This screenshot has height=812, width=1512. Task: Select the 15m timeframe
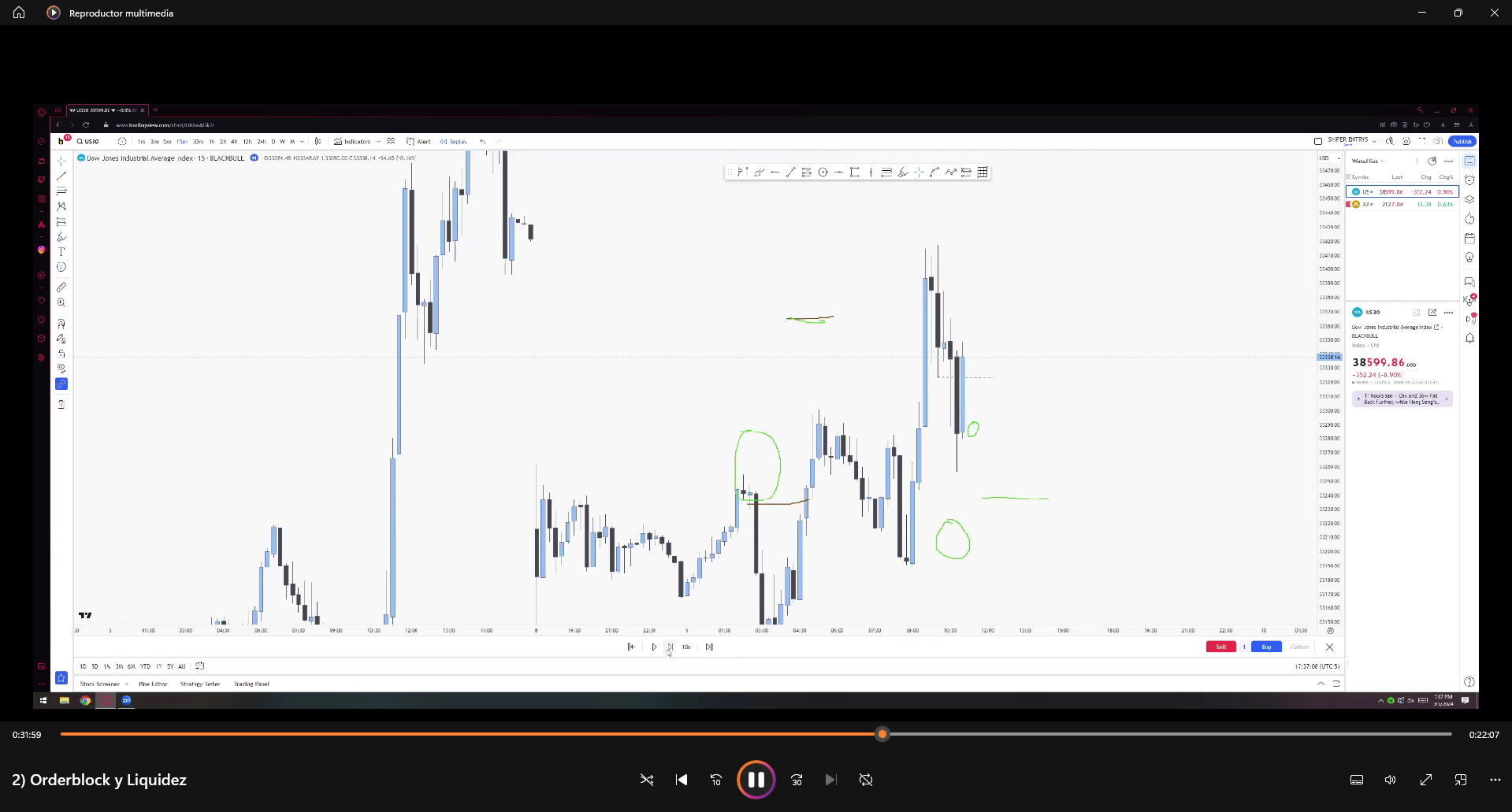click(x=182, y=142)
